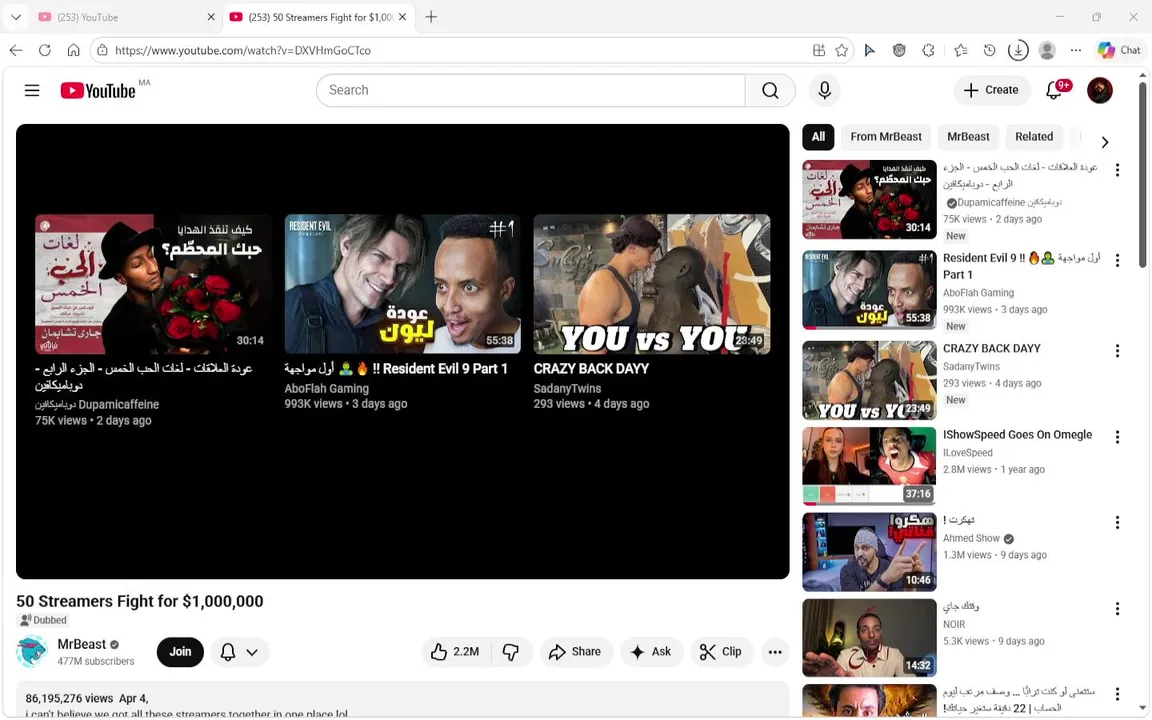This screenshot has height=720, width=1152.
Task: Go back with browser back arrow
Action: click(x=16, y=50)
